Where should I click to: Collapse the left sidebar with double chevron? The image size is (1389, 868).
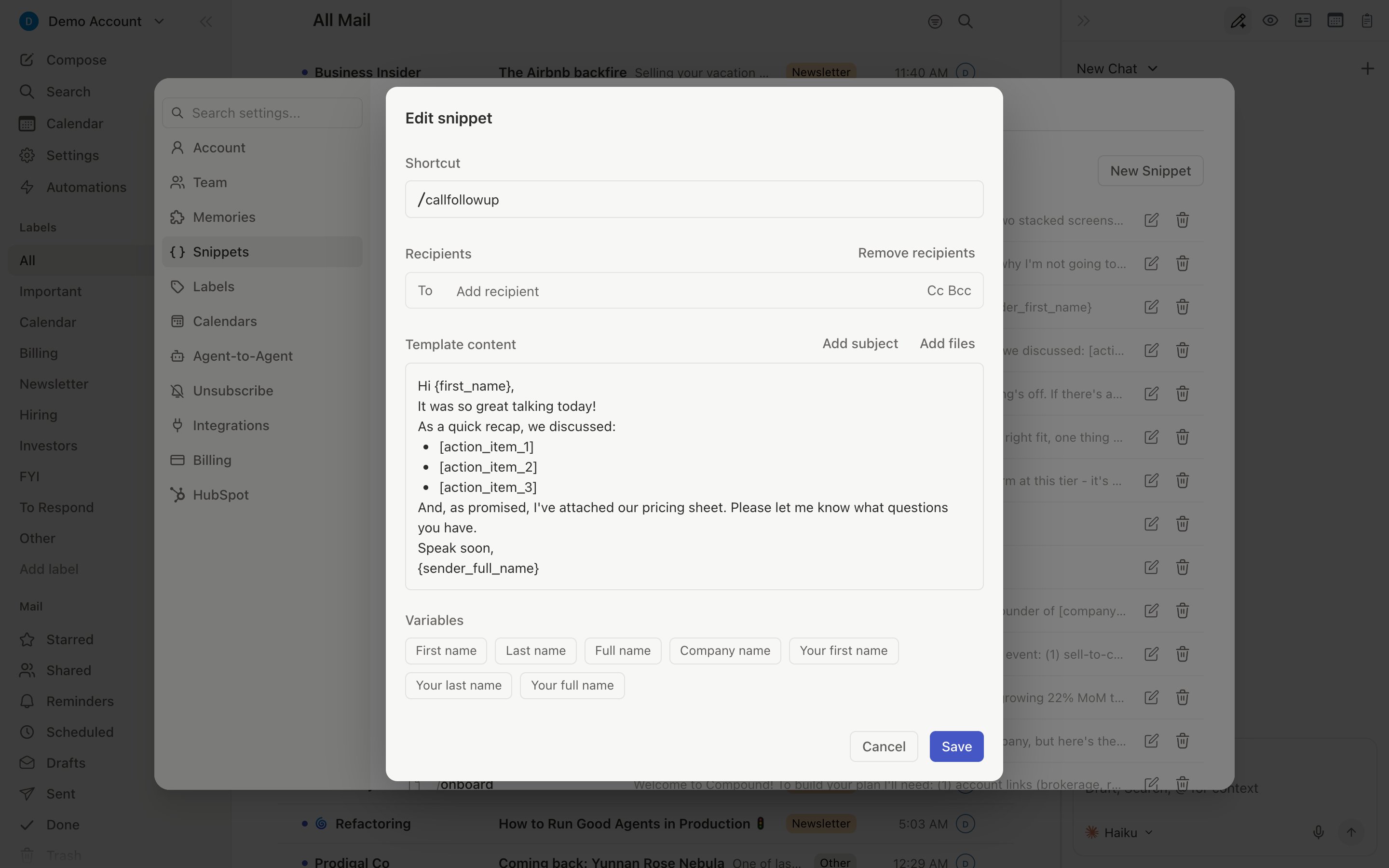206,22
